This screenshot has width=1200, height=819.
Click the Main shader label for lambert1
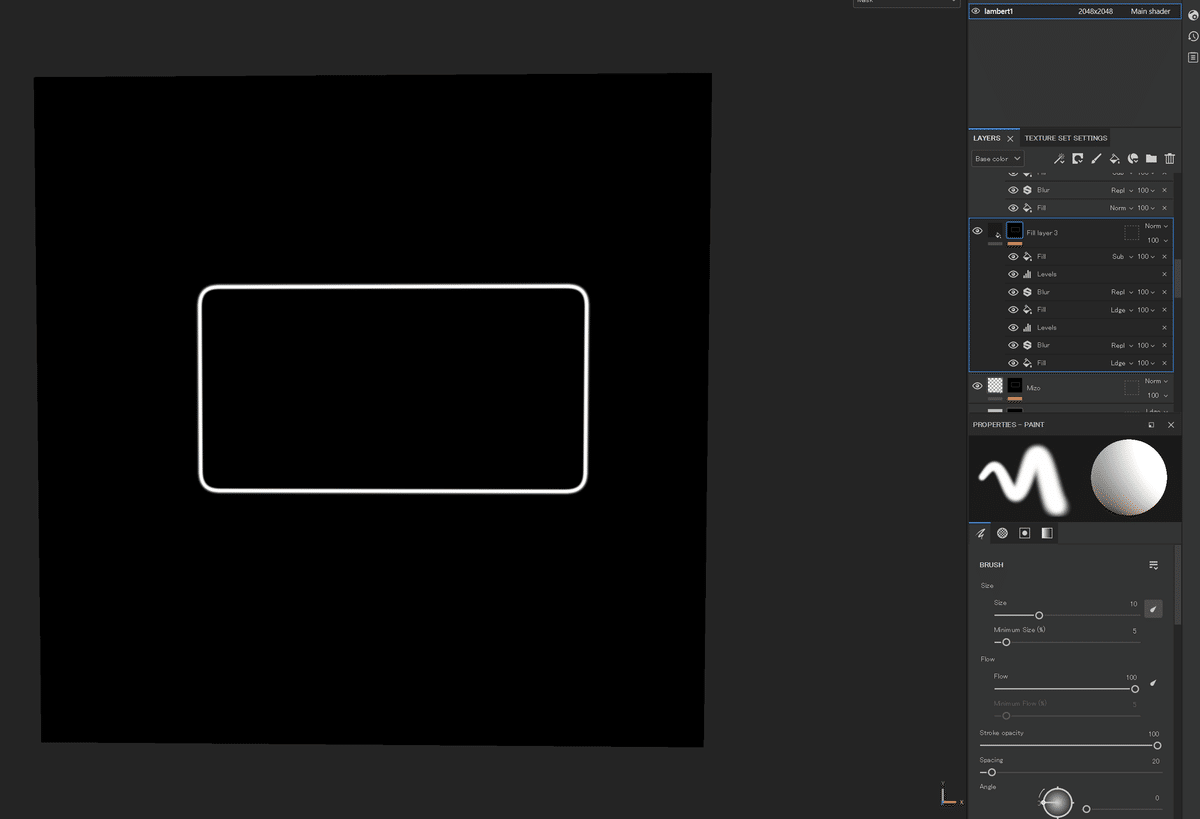tap(1150, 11)
